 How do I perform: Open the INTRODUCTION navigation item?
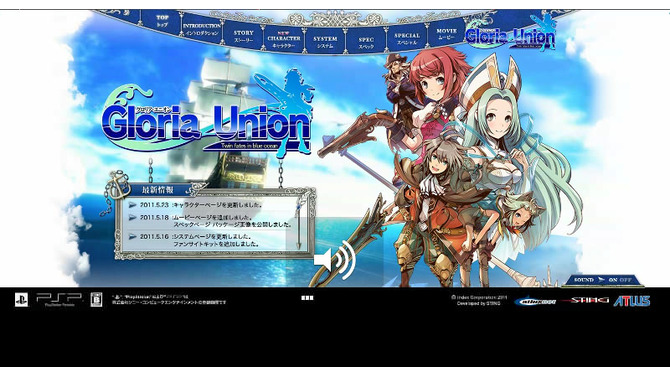(x=201, y=29)
